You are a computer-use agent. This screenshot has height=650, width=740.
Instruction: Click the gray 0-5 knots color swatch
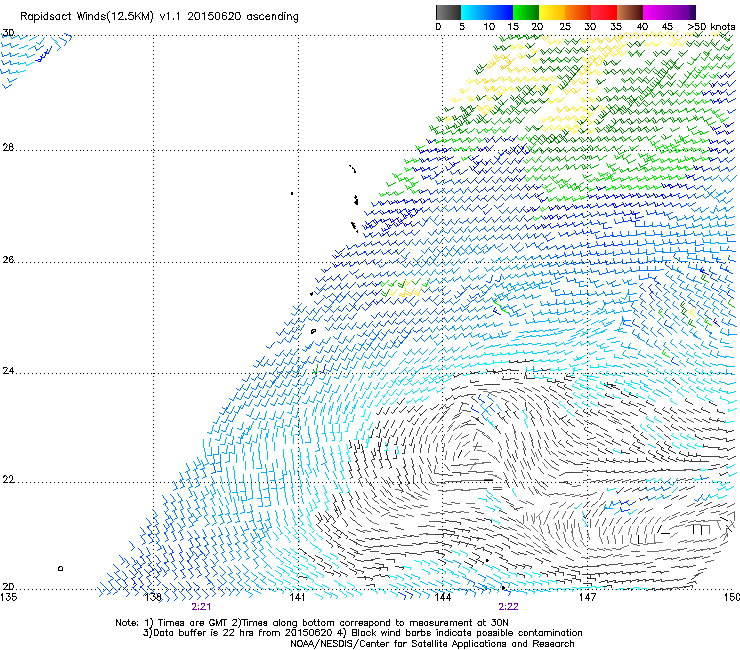point(448,12)
